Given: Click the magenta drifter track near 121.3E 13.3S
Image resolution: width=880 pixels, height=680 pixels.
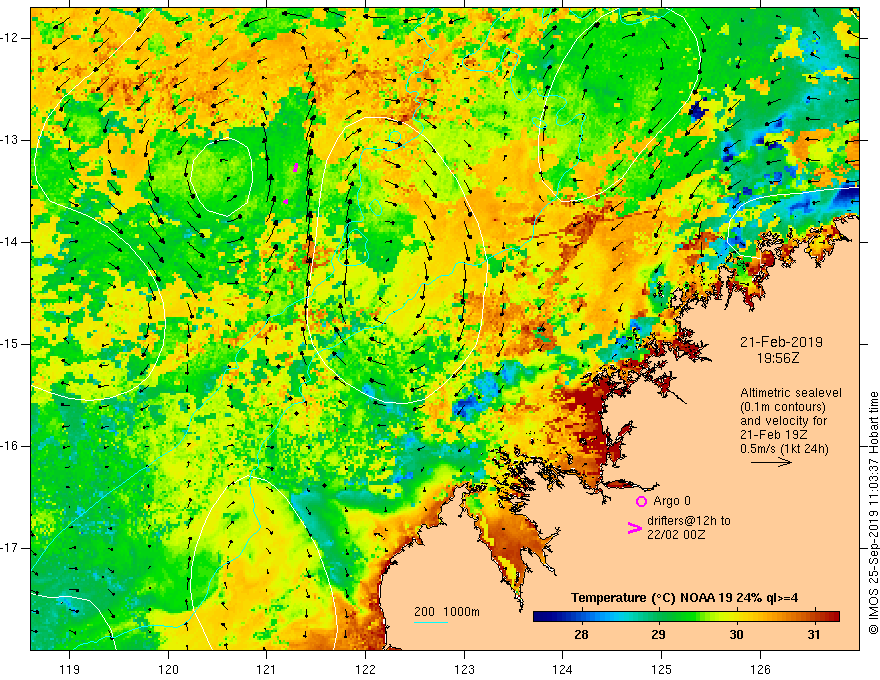Looking at the screenshot, I should click(296, 167).
